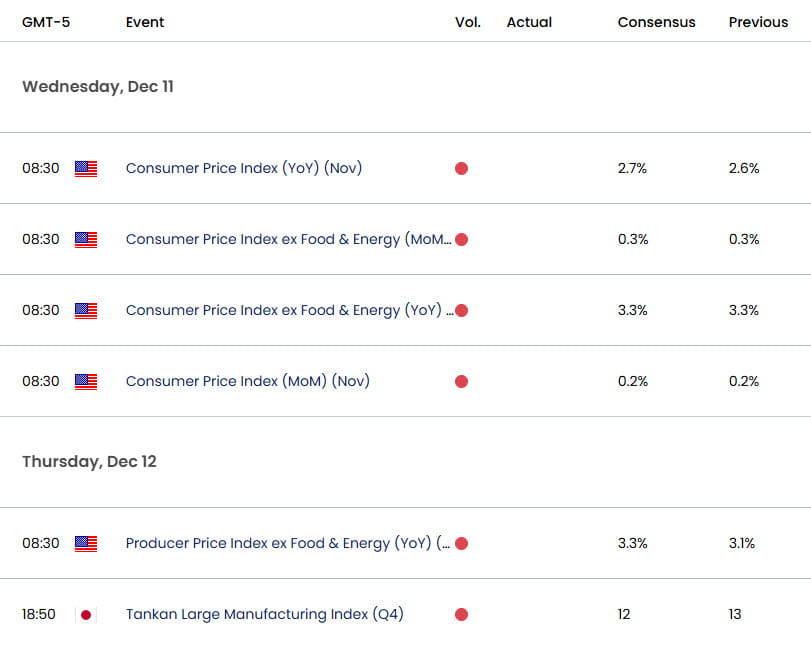Click the US flag on CPI ex Food & Energy (YoY)
Image resolution: width=811 pixels, height=648 pixels.
click(86, 310)
